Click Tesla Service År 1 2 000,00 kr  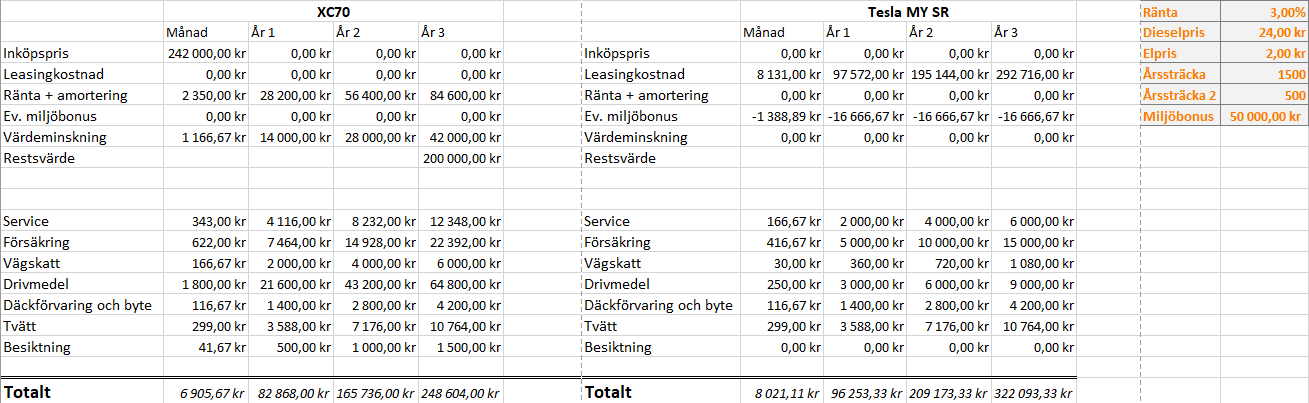(x=865, y=221)
